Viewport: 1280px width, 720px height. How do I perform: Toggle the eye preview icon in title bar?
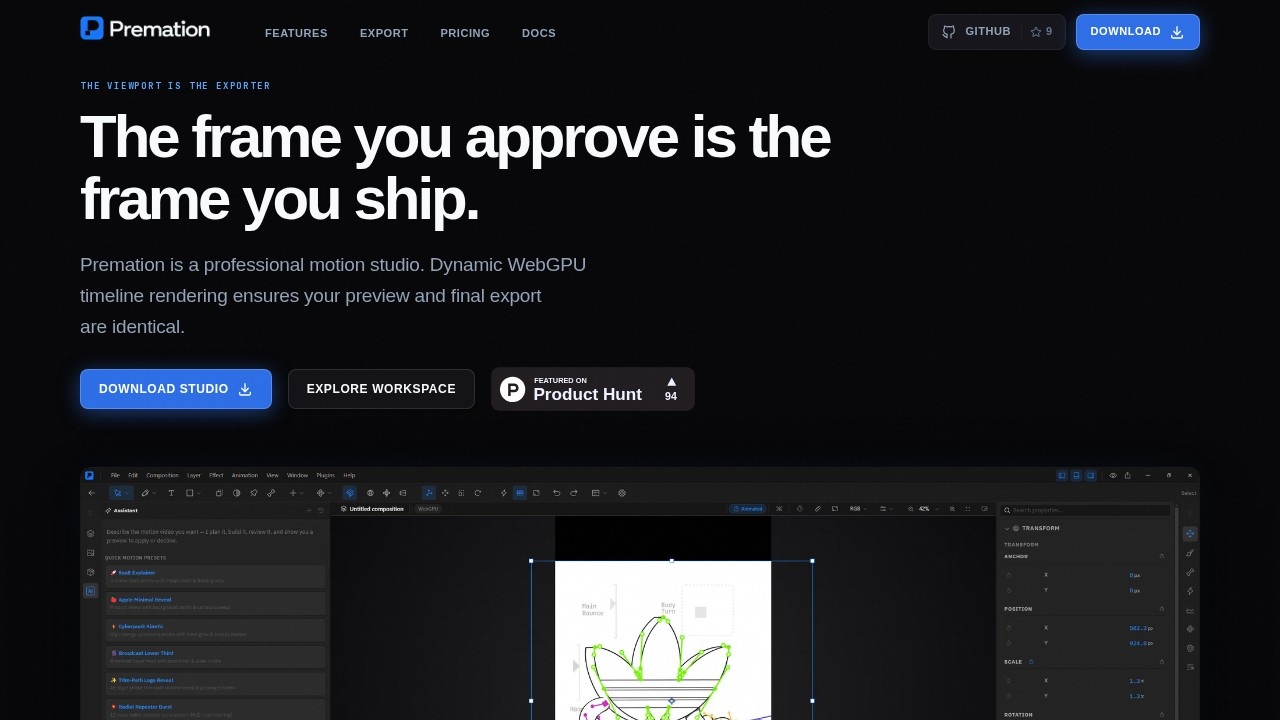tap(1113, 475)
